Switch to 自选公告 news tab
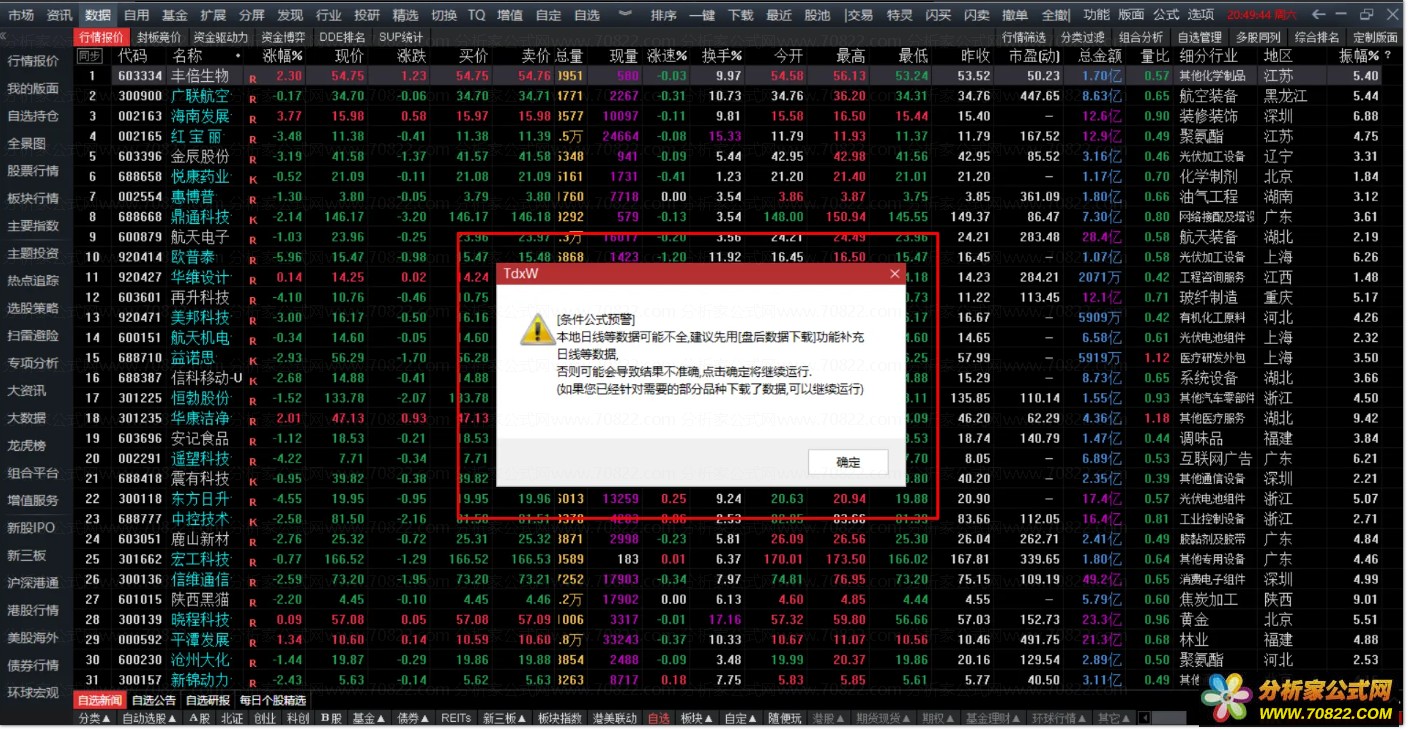This screenshot has height=730, width=1409. coord(154,700)
